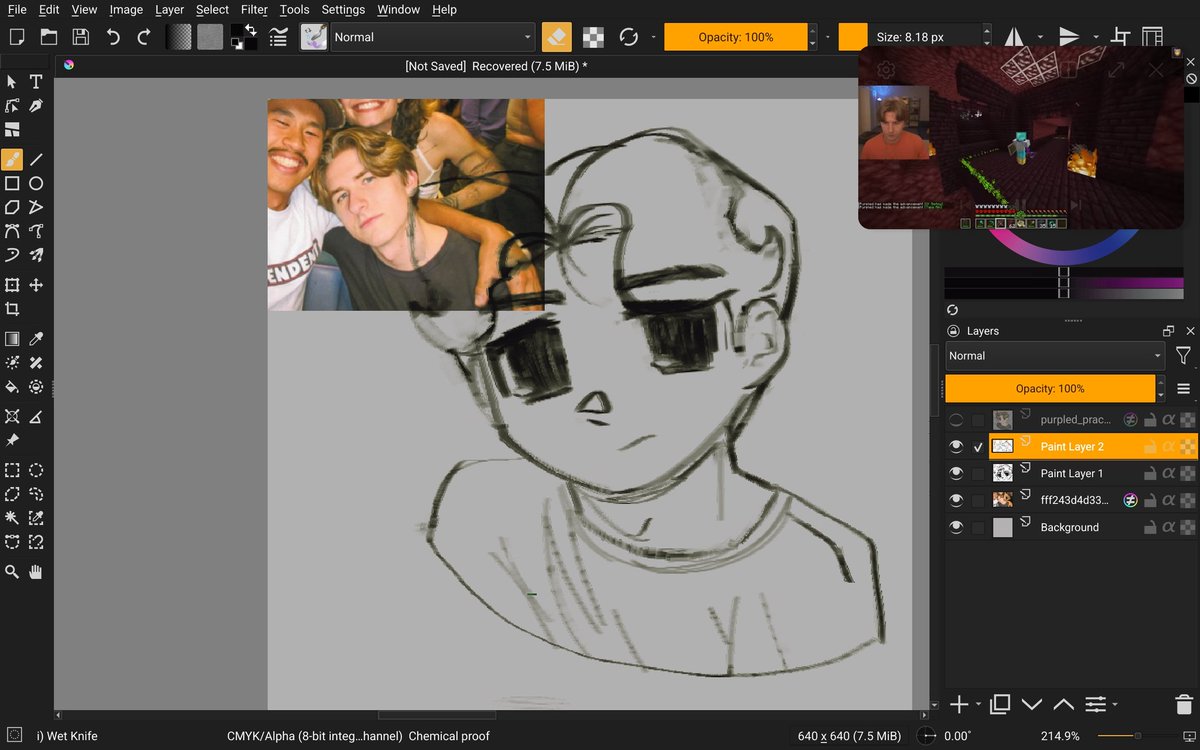
Task: Hide the fff243d4d33 layer
Action: [956, 500]
